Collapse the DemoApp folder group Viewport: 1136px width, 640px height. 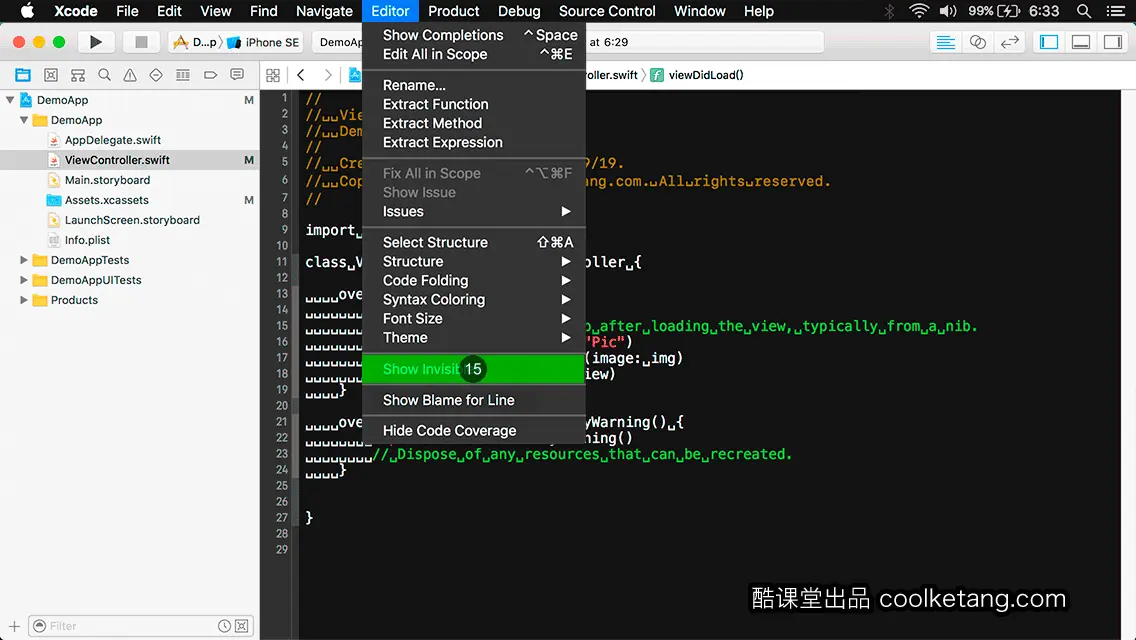click(x=24, y=120)
